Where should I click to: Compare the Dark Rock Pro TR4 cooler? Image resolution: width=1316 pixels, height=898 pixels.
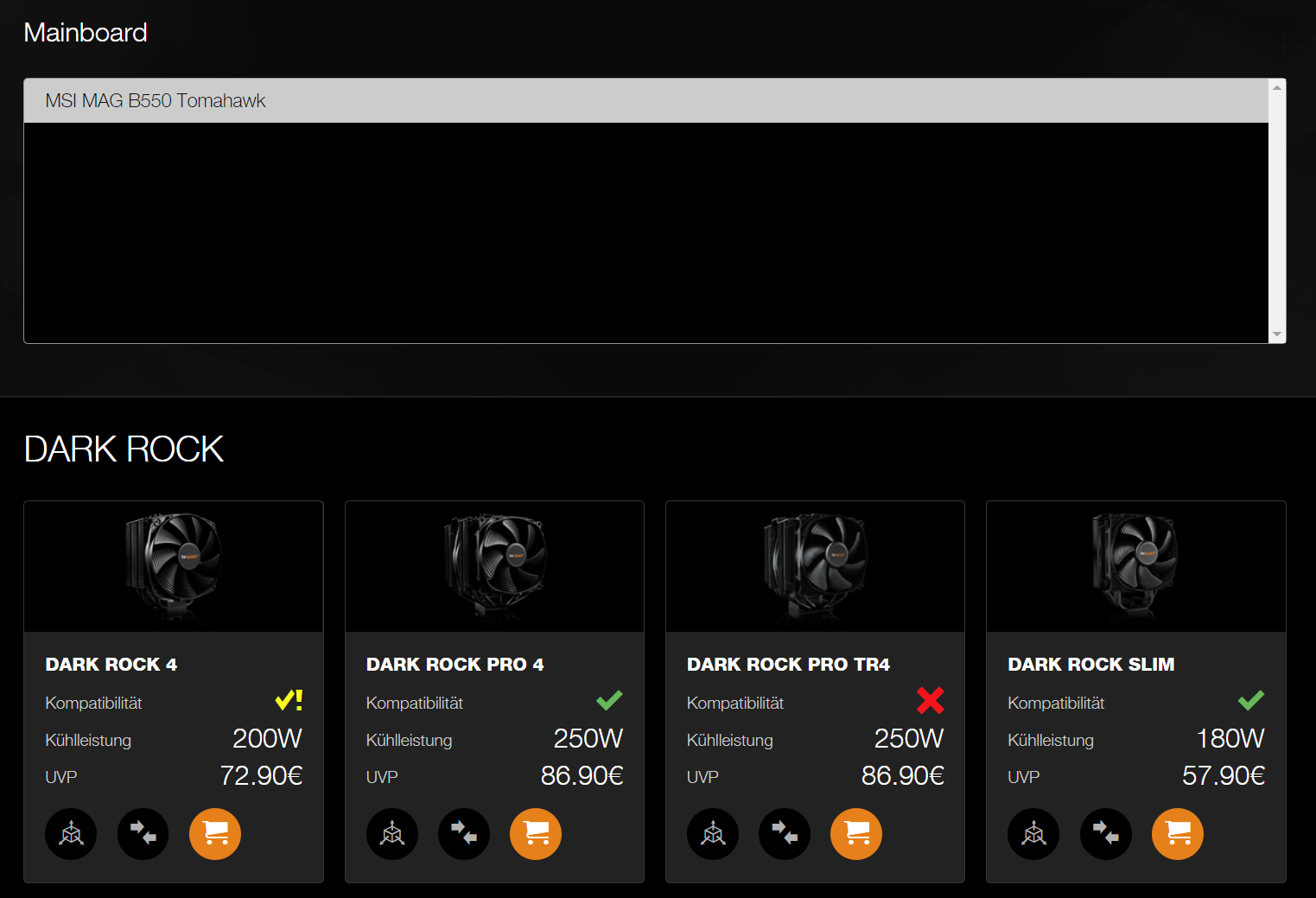click(x=785, y=834)
